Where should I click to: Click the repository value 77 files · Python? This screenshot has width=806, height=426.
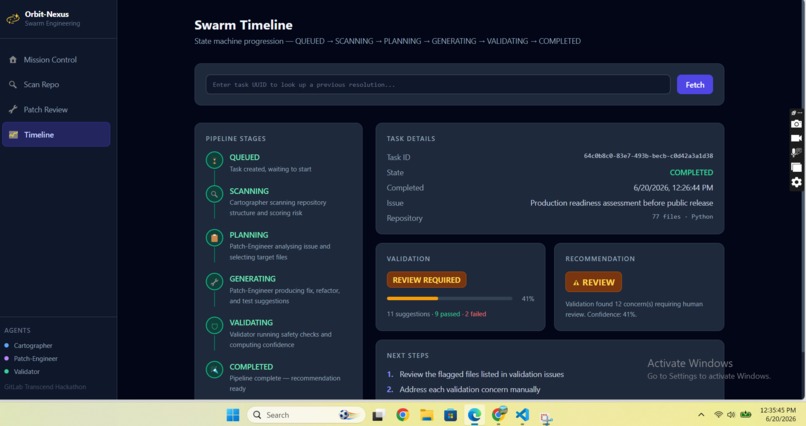click(x=682, y=217)
